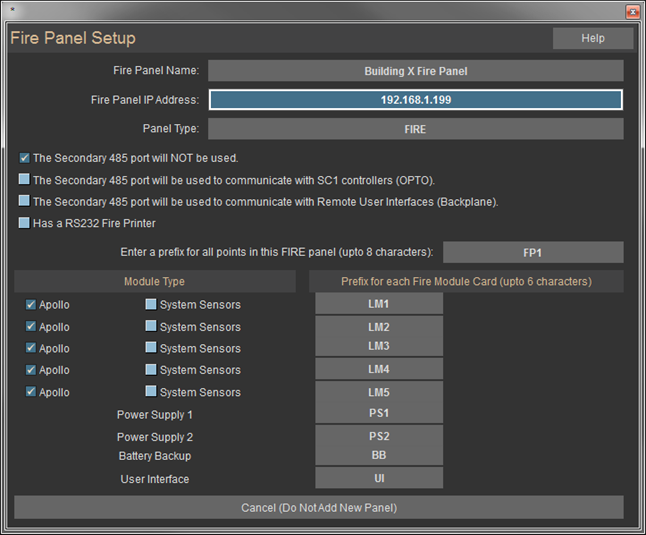Cancel adding the new panel
646x535 pixels.
(x=319, y=508)
